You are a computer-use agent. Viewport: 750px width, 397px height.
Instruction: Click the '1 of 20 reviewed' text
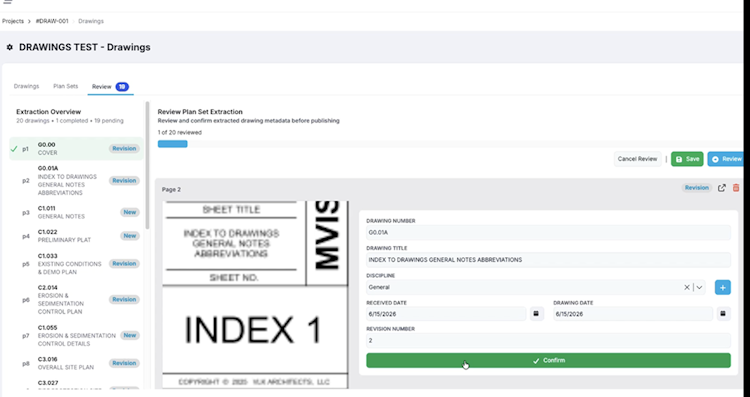(180, 132)
